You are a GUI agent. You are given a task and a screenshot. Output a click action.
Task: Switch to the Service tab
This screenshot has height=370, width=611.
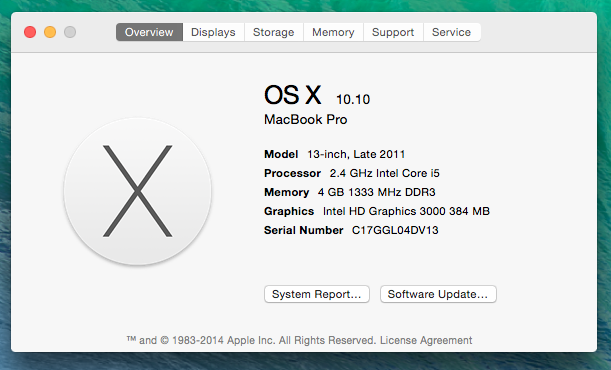(452, 32)
